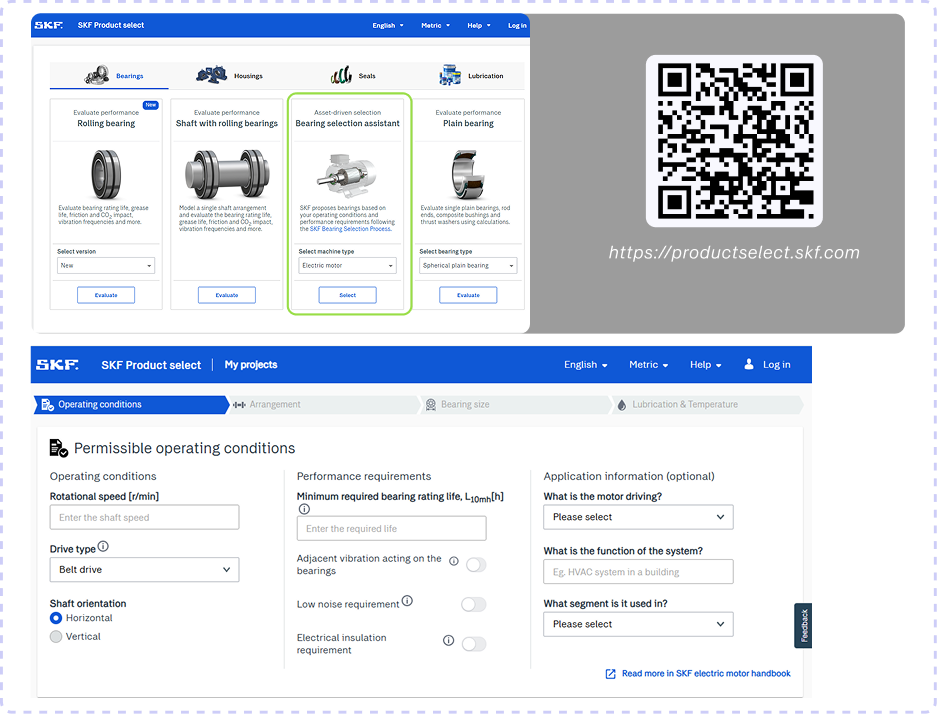Open My projects in the header
The image size is (937, 714).
[251, 364]
